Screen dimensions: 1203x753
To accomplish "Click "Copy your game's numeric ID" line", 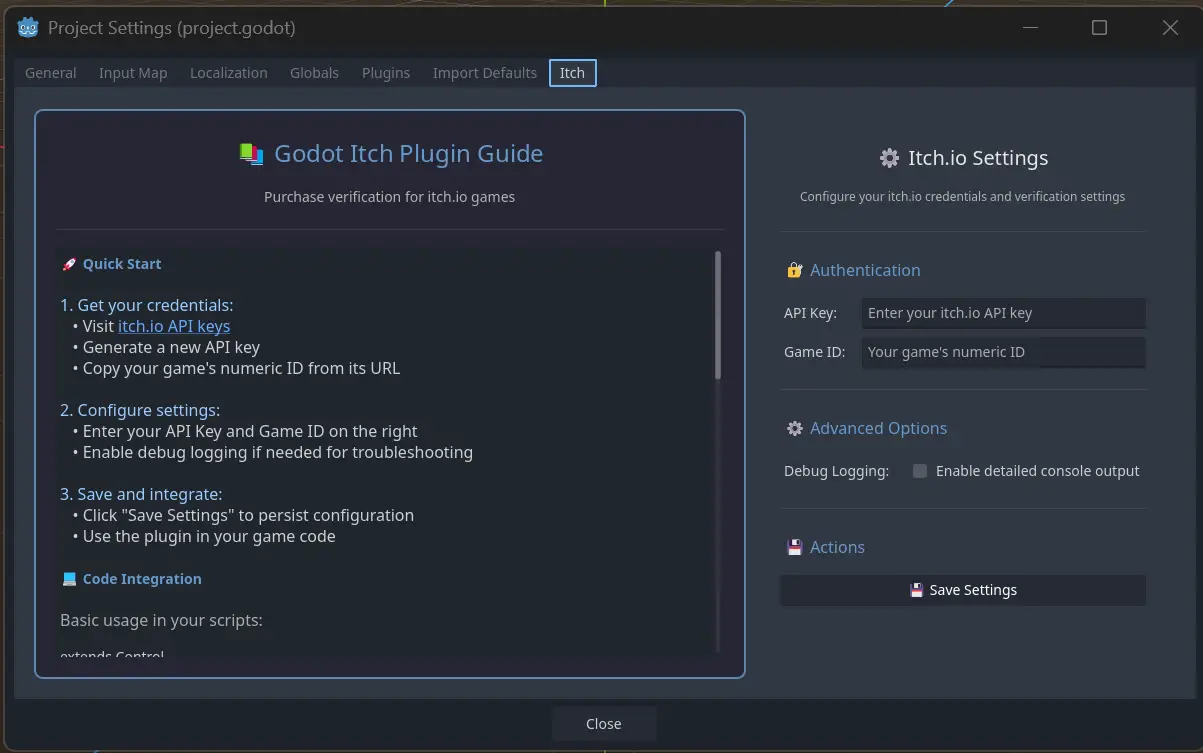I will (241, 368).
